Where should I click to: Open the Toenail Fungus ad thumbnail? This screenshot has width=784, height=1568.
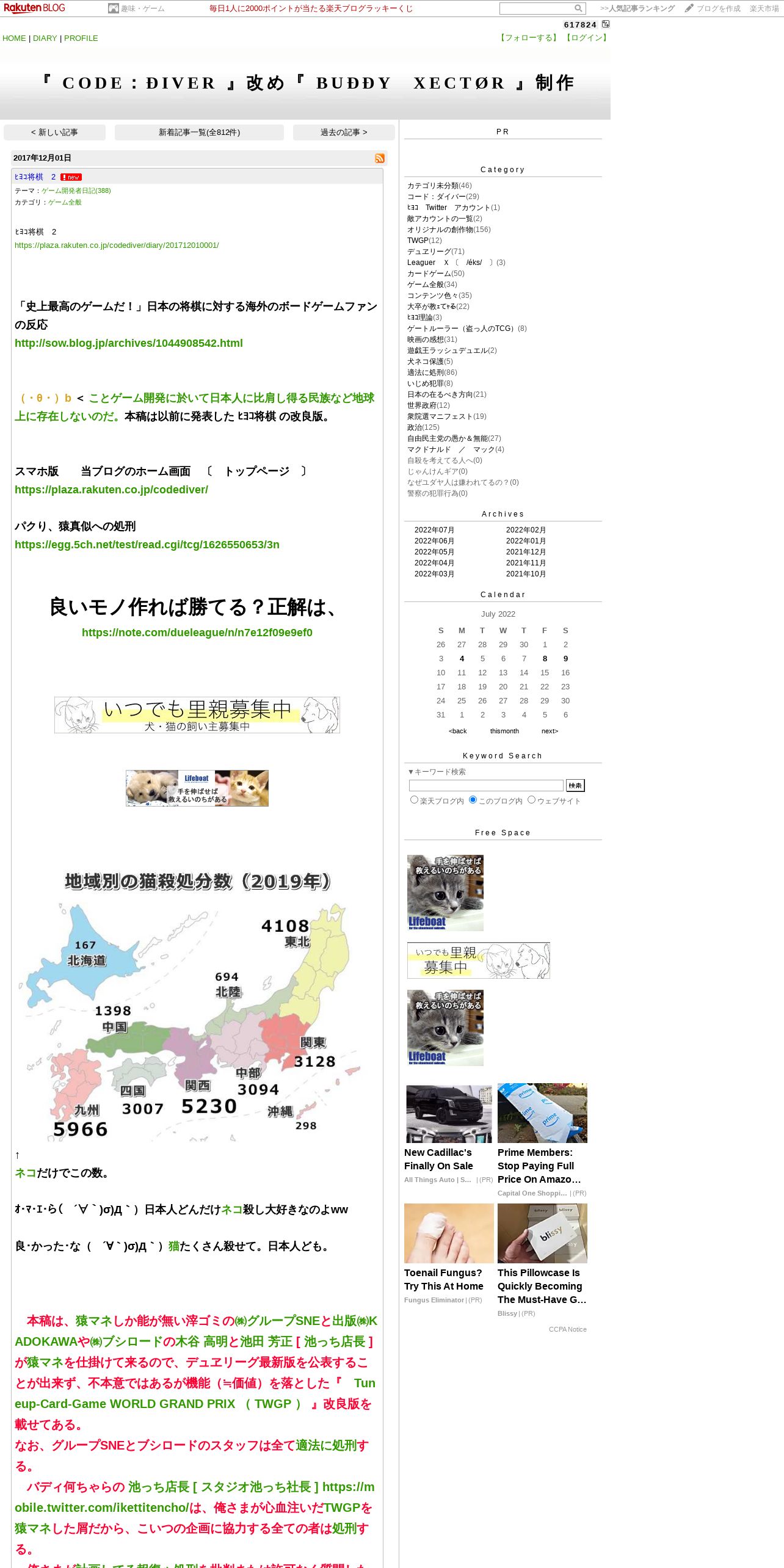tap(449, 1233)
